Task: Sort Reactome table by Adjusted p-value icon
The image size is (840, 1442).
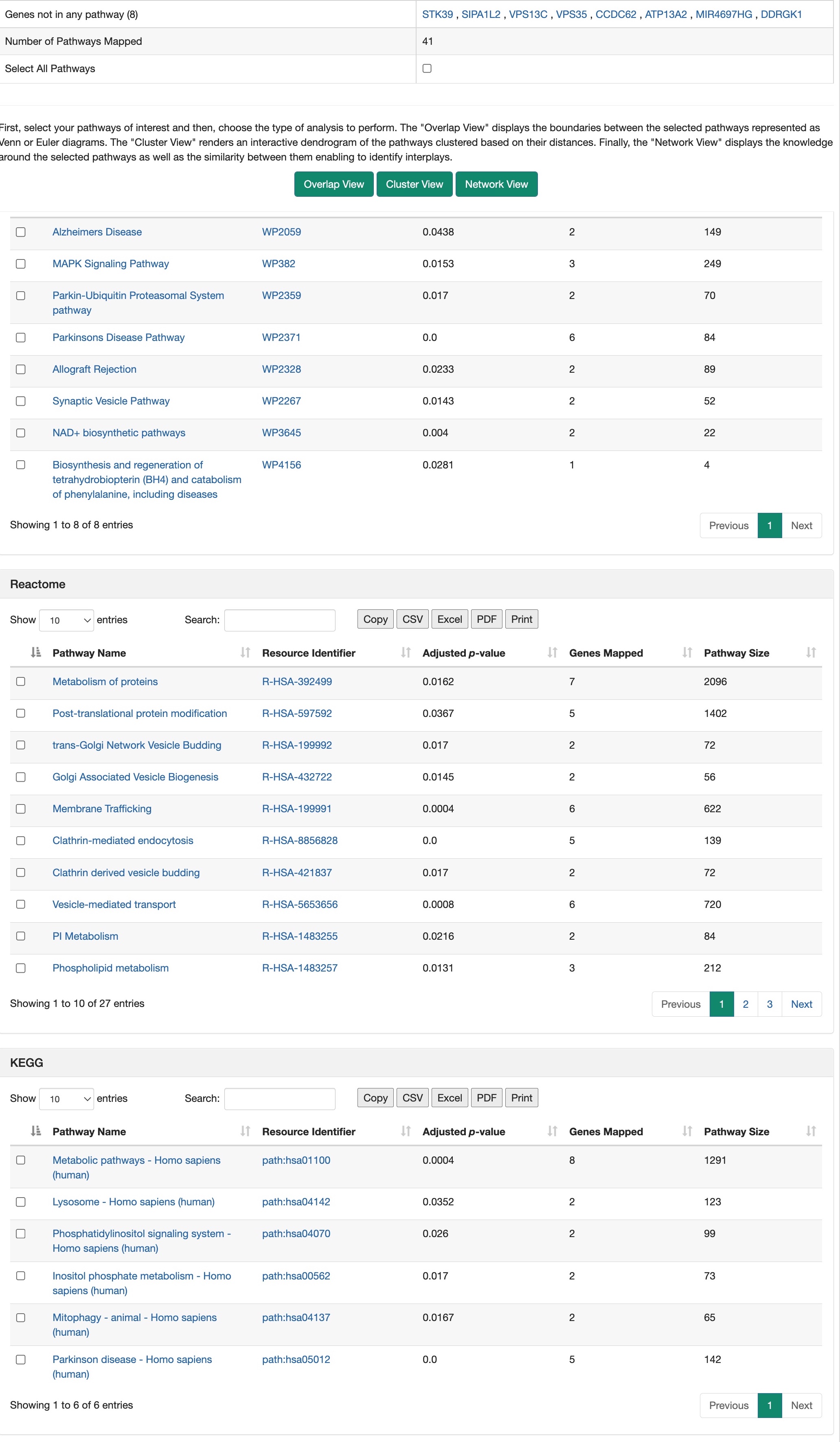Action: click(553, 652)
